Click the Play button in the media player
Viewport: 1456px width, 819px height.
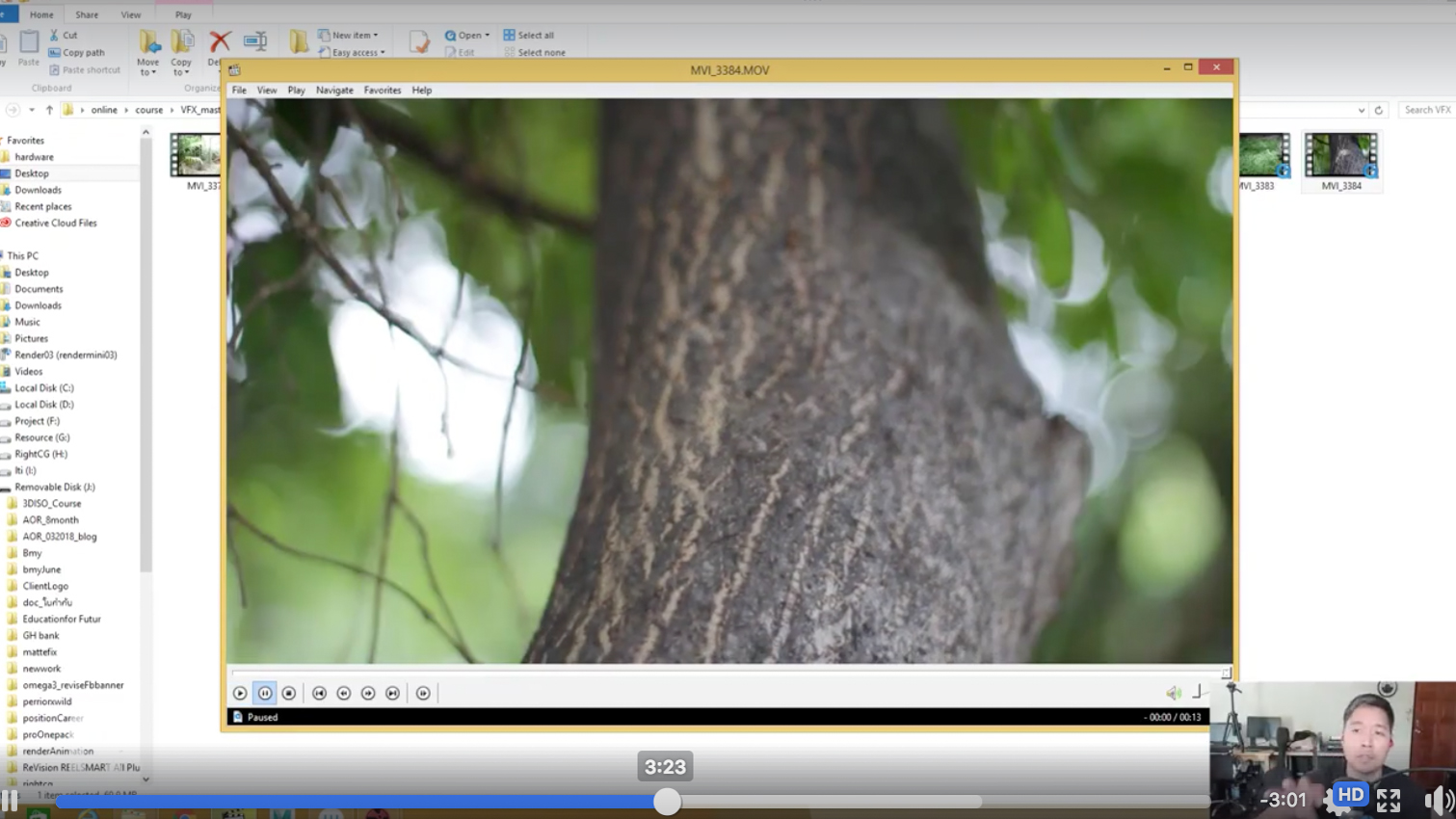[x=240, y=693]
